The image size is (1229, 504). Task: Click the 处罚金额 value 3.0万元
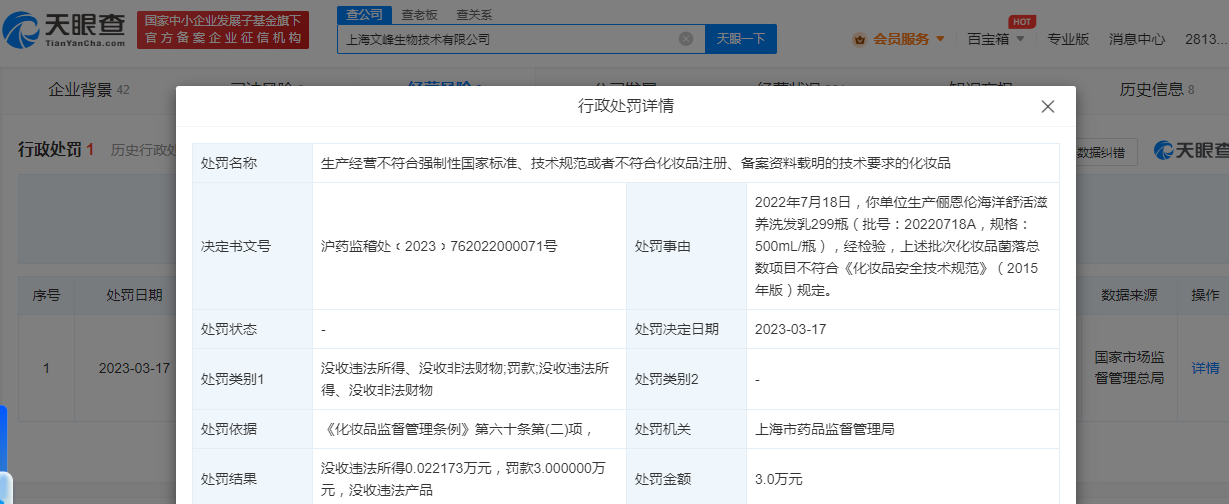click(x=778, y=479)
